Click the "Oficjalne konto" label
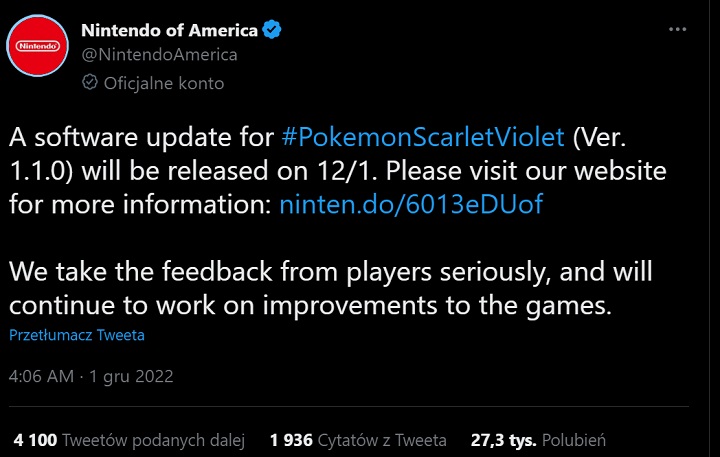The width and height of the screenshot is (720, 457). (x=164, y=83)
